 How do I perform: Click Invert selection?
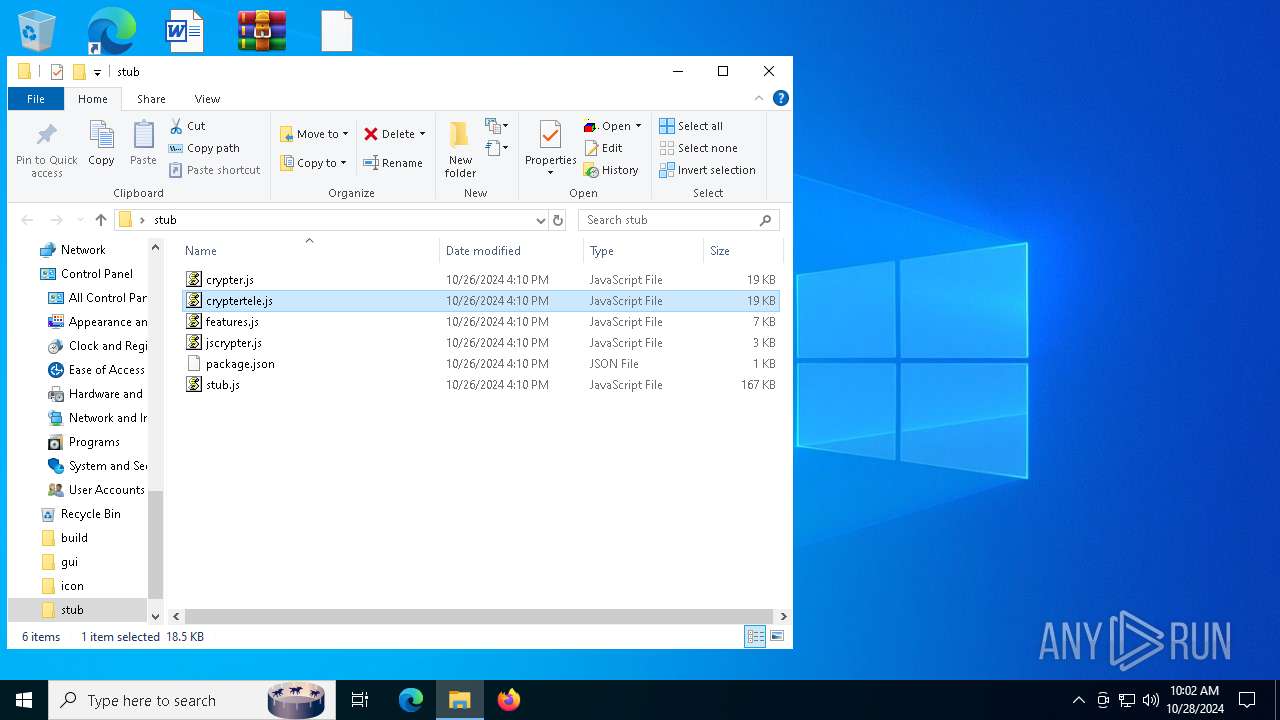707,170
